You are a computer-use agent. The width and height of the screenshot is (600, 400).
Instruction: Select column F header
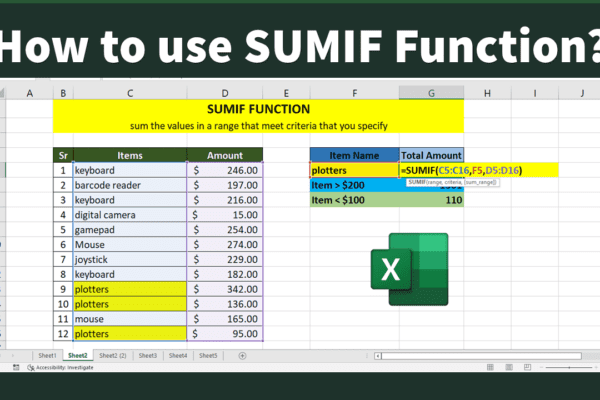tap(355, 93)
